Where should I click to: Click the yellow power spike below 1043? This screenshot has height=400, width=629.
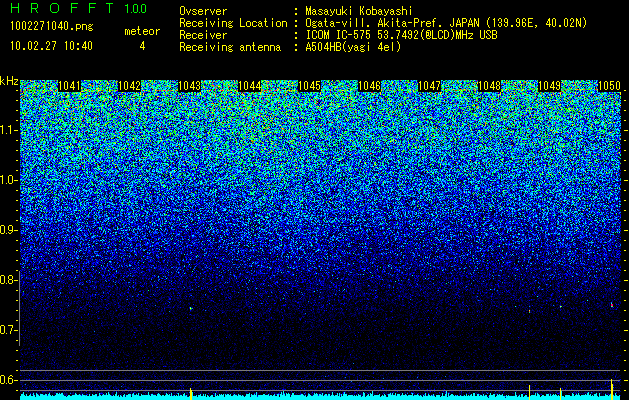point(191,394)
